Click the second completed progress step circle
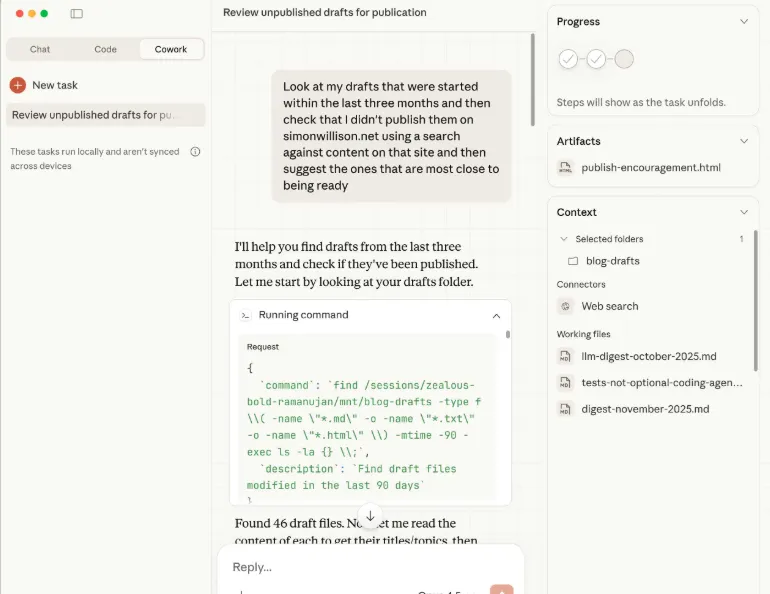Screen dimensions: 770x594 (x=596, y=60)
